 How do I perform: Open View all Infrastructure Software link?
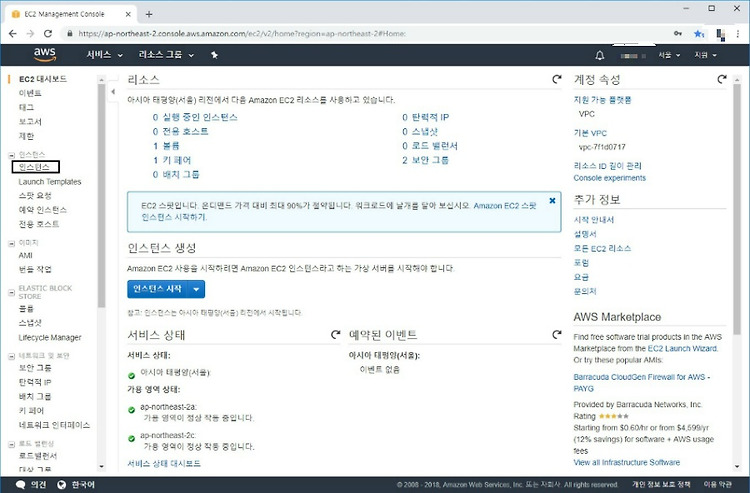point(627,462)
